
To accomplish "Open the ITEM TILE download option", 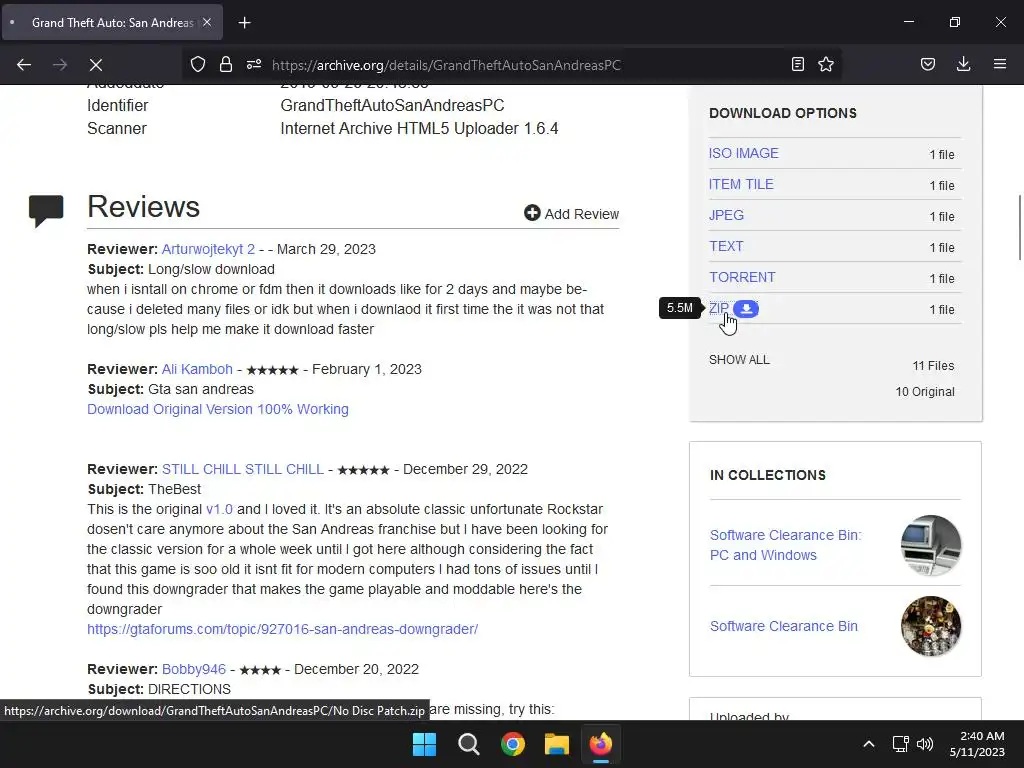I will pyautogui.click(x=741, y=184).
